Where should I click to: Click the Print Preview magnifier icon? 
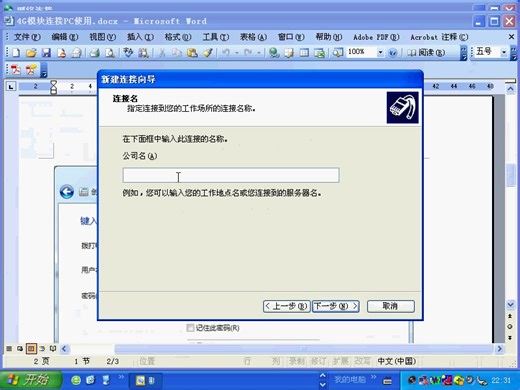pos(110,52)
